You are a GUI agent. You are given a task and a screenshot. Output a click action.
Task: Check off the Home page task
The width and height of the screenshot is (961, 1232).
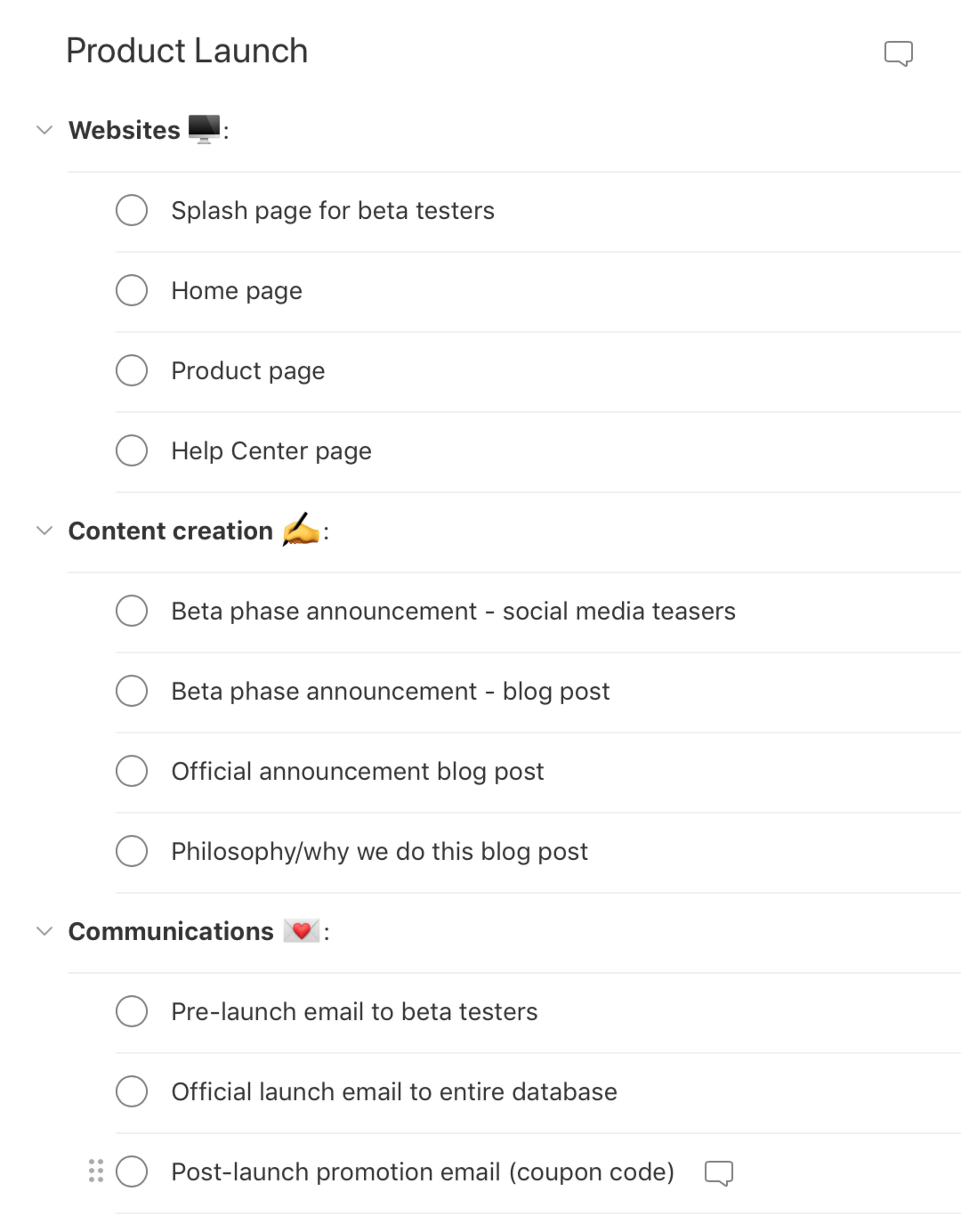[x=131, y=291]
